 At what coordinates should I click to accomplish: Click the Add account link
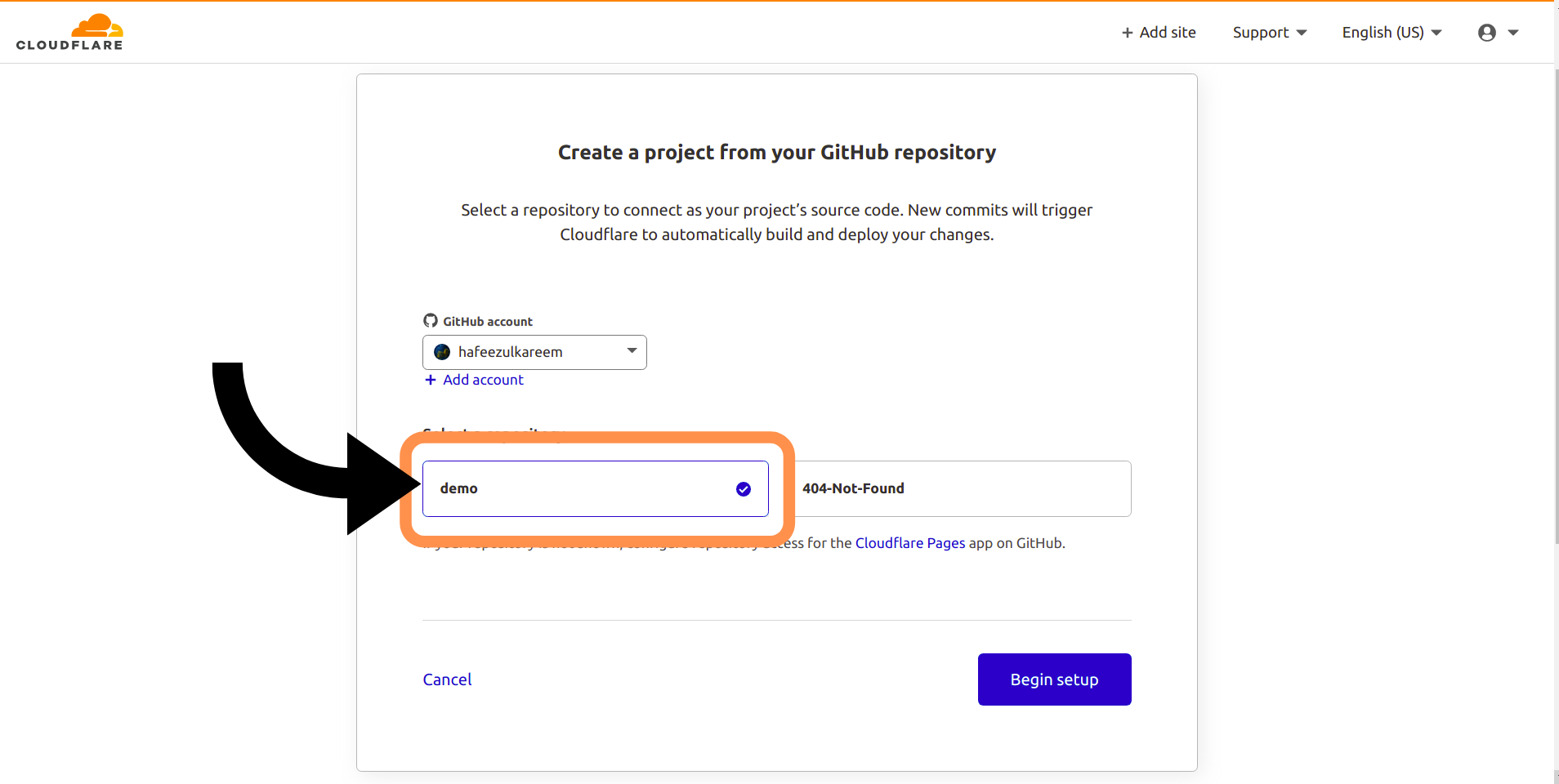tap(483, 380)
